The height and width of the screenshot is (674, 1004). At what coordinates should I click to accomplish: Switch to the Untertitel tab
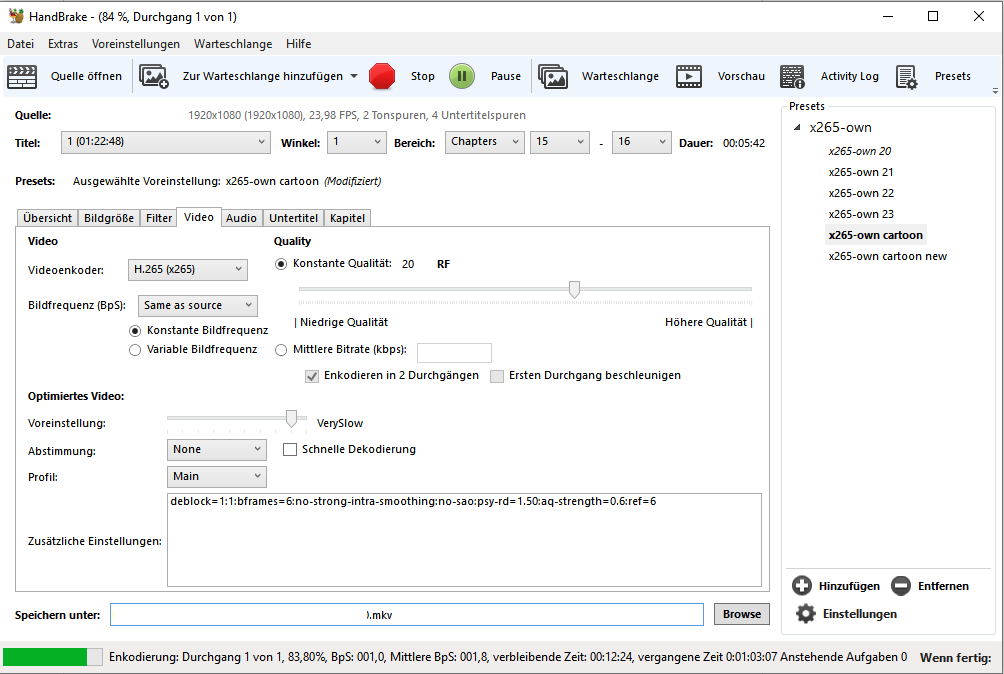pyautogui.click(x=293, y=218)
